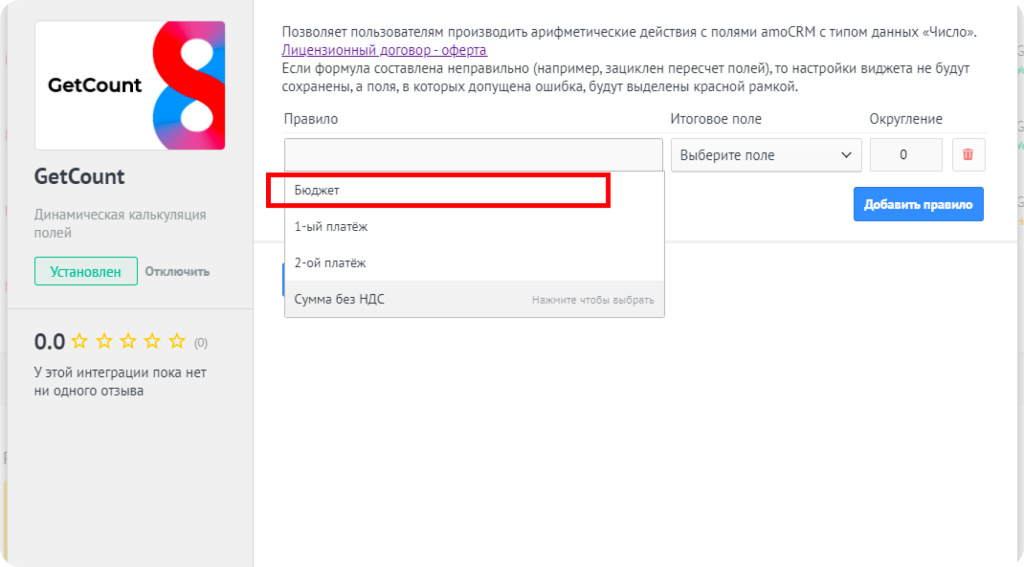This screenshot has height=567, width=1024.
Task: Click "Отключить" to disable the widget
Action: 177,271
